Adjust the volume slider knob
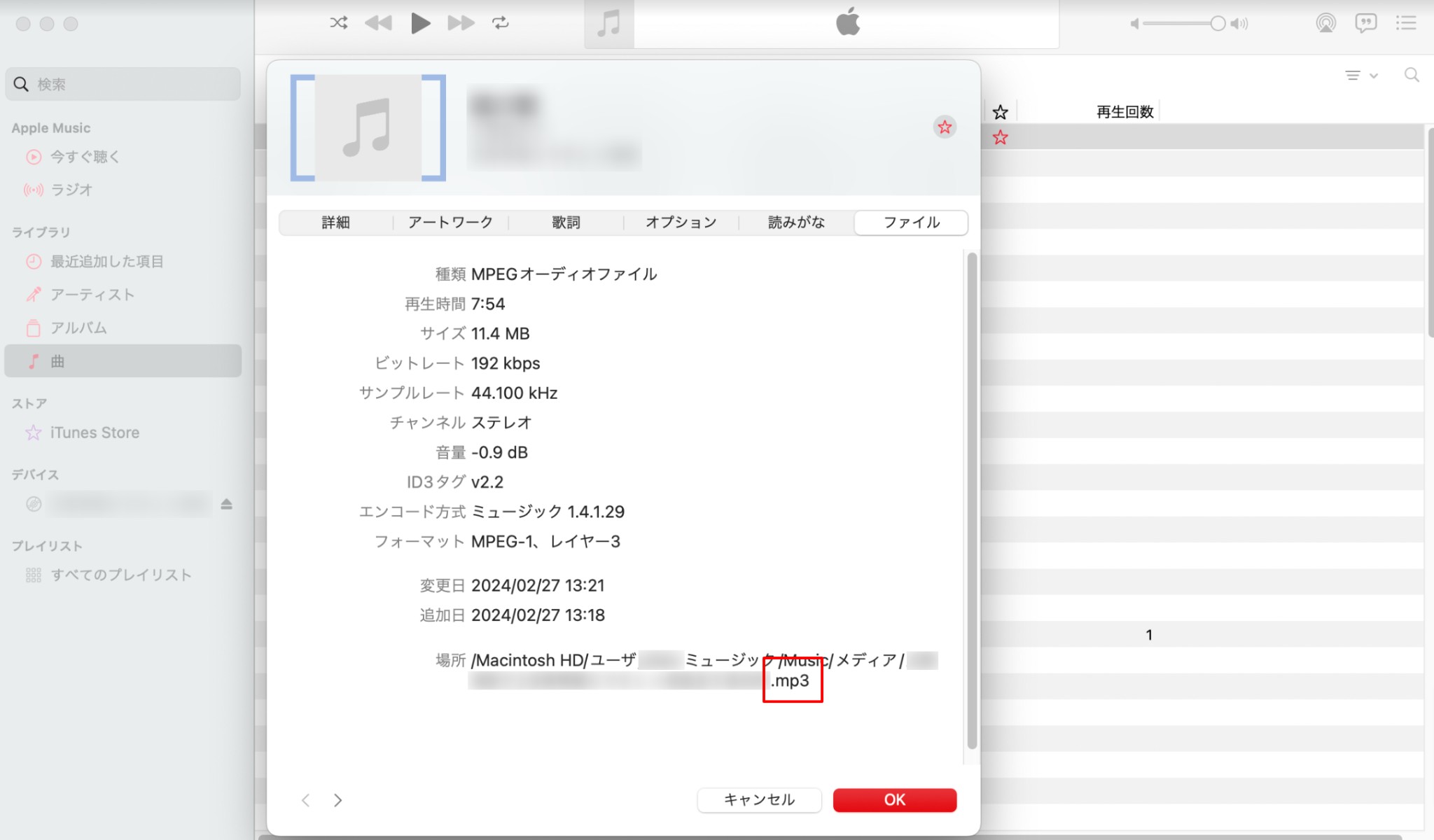Image resolution: width=1434 pixels, height=840 pixels. coord(1218,24)
